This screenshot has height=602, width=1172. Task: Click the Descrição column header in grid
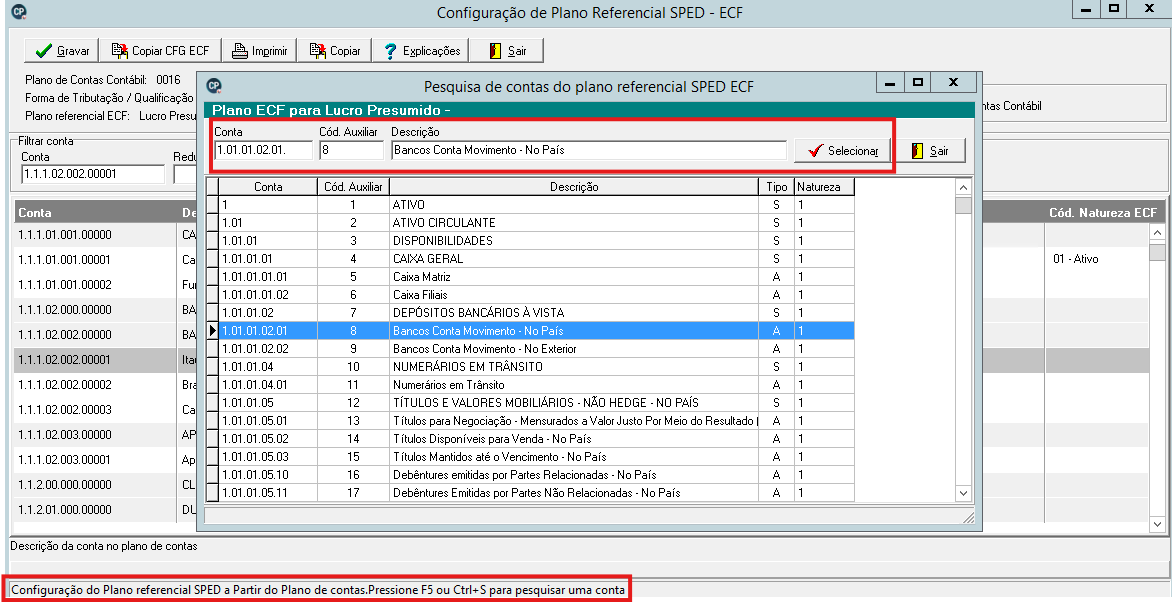click(x=574, y=187)
